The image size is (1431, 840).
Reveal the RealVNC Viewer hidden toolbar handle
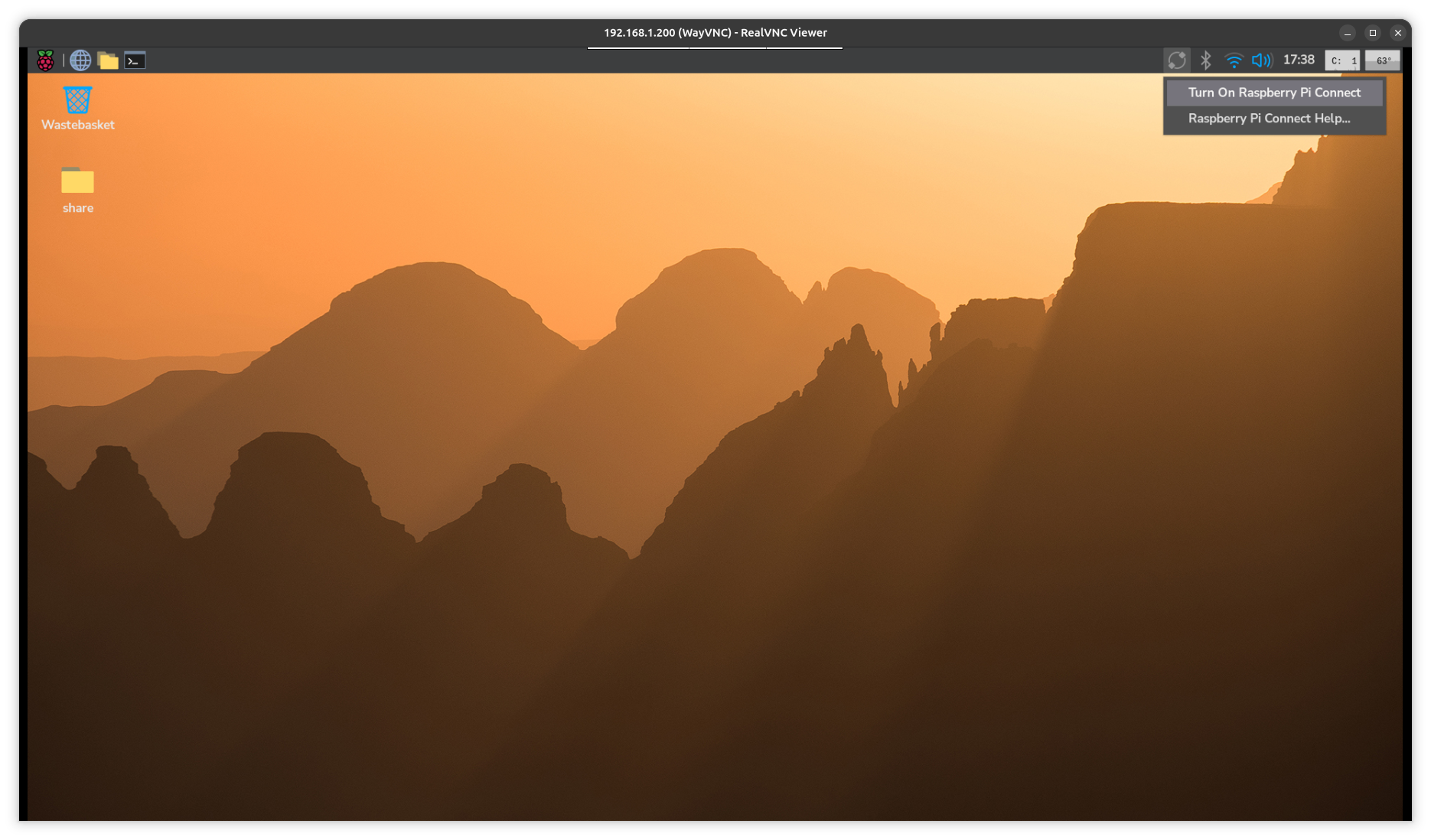715,47
